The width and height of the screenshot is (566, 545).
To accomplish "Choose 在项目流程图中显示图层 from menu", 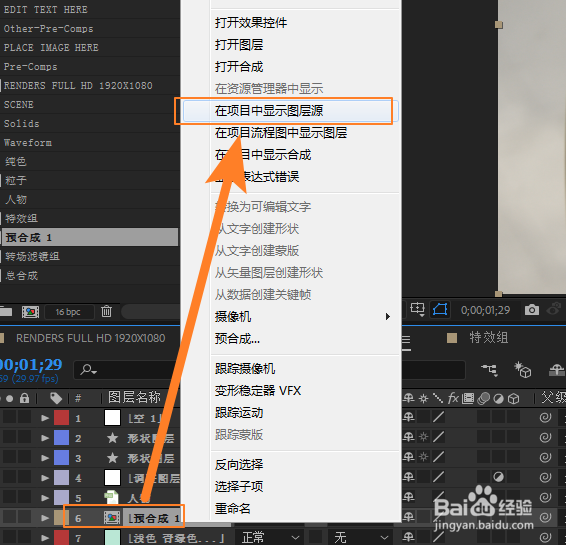I will 281,133.
